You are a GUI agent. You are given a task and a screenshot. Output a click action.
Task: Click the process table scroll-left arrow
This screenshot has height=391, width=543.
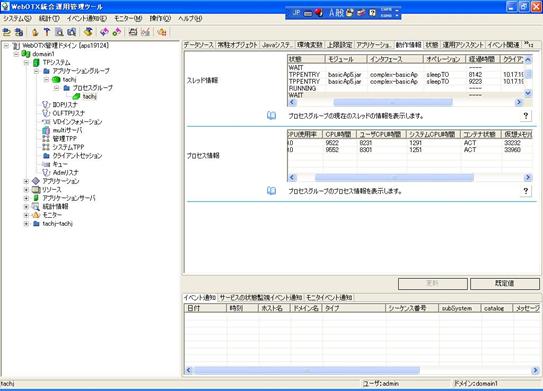[292, 178]
